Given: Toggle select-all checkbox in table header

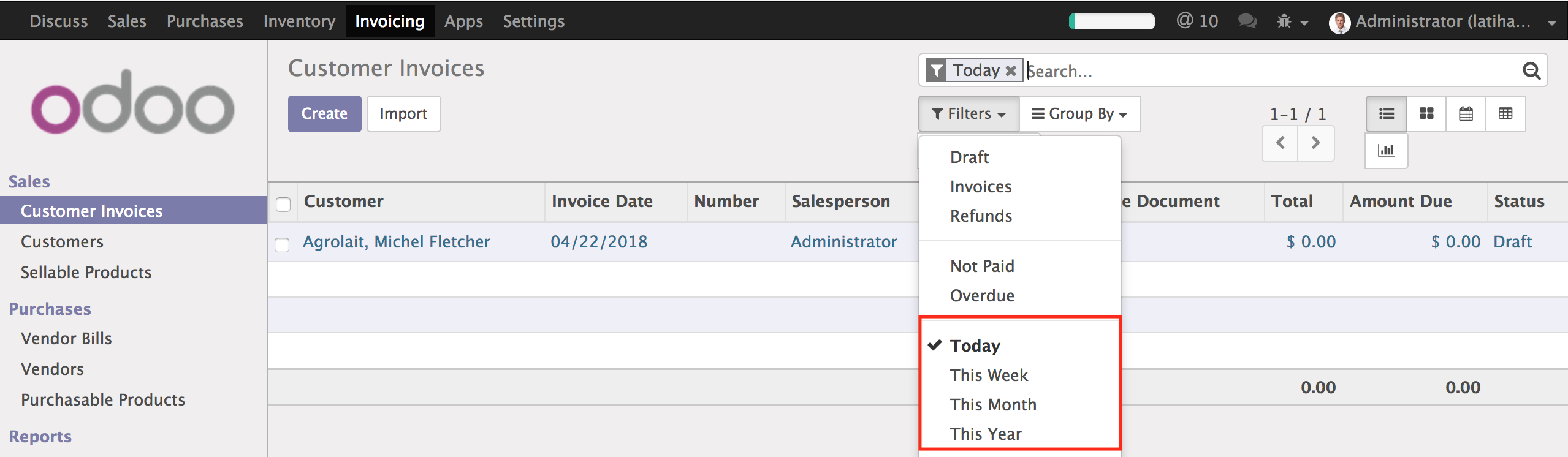Looking at the screenshot, I should (283, 204).
